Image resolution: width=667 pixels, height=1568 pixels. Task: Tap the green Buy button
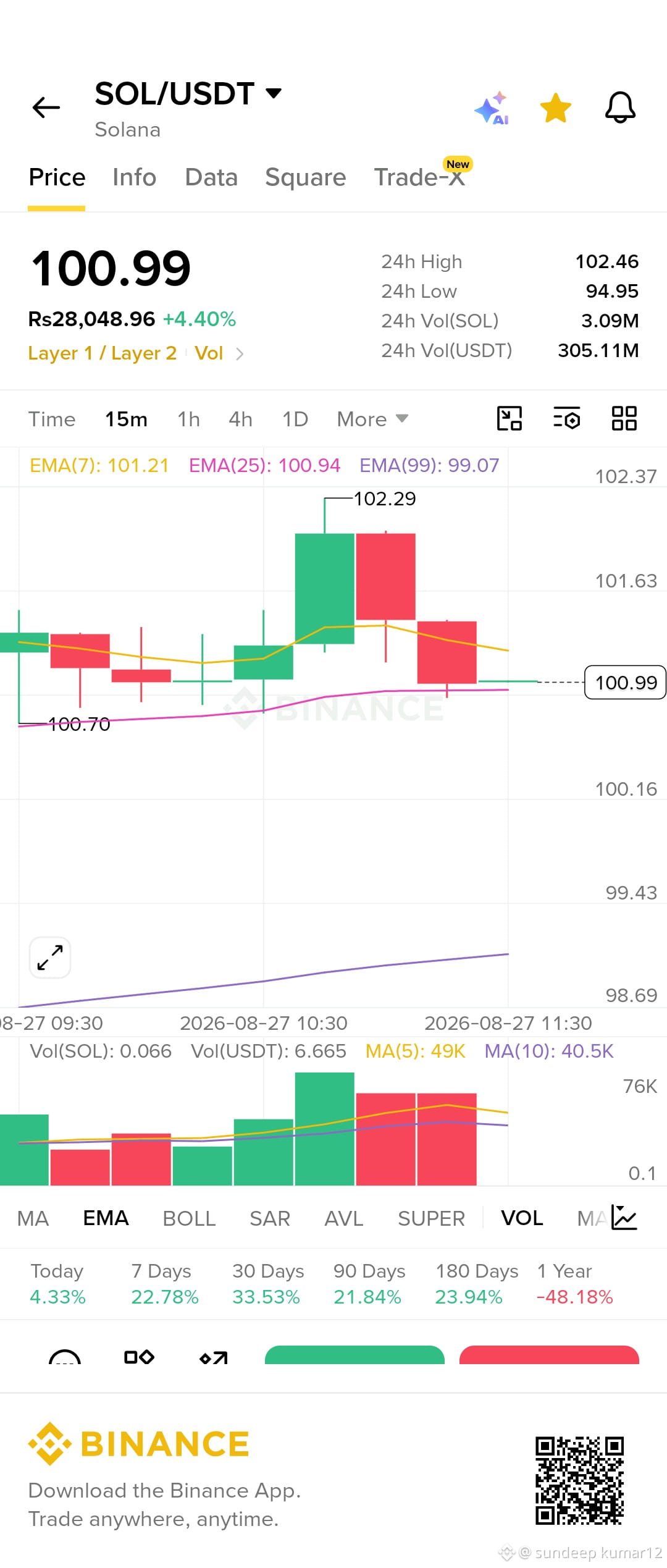[354, 1355]
